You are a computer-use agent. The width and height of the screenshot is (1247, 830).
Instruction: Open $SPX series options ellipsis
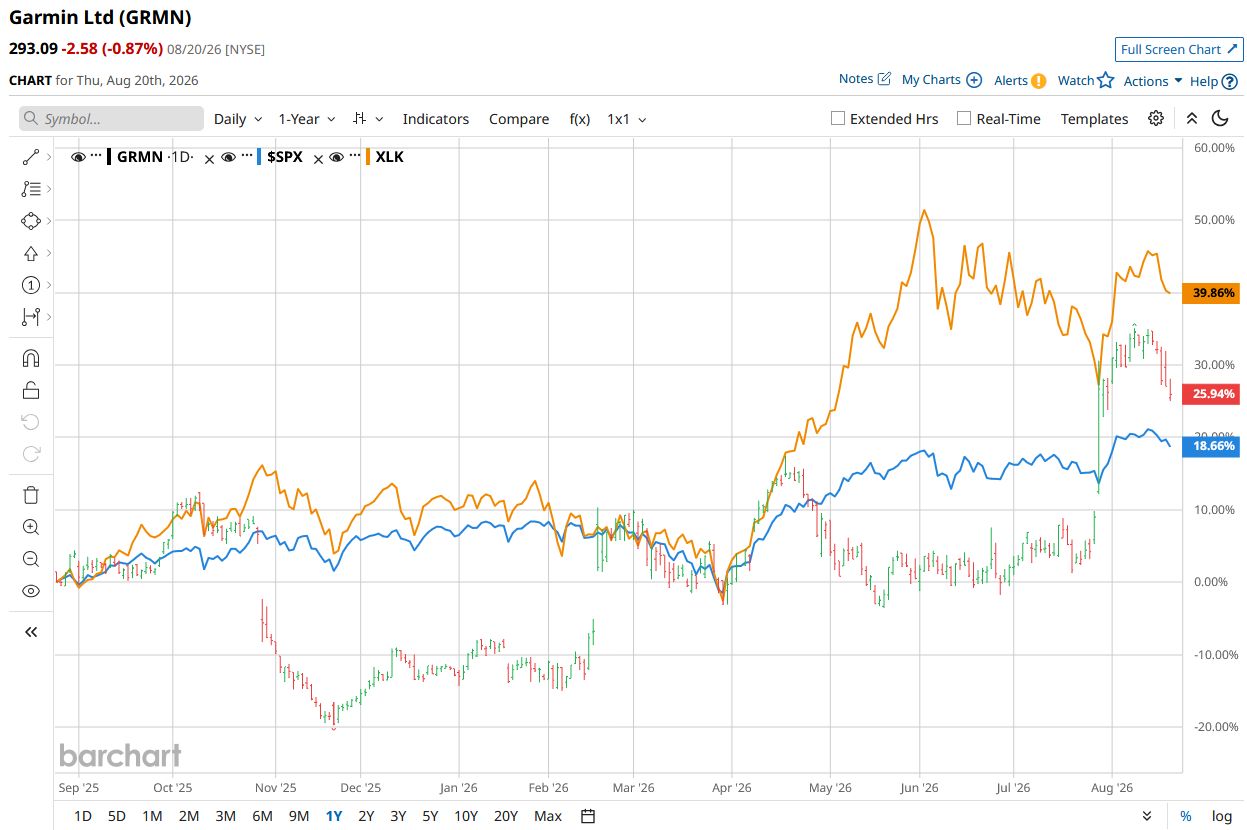[x=245, y=157]
